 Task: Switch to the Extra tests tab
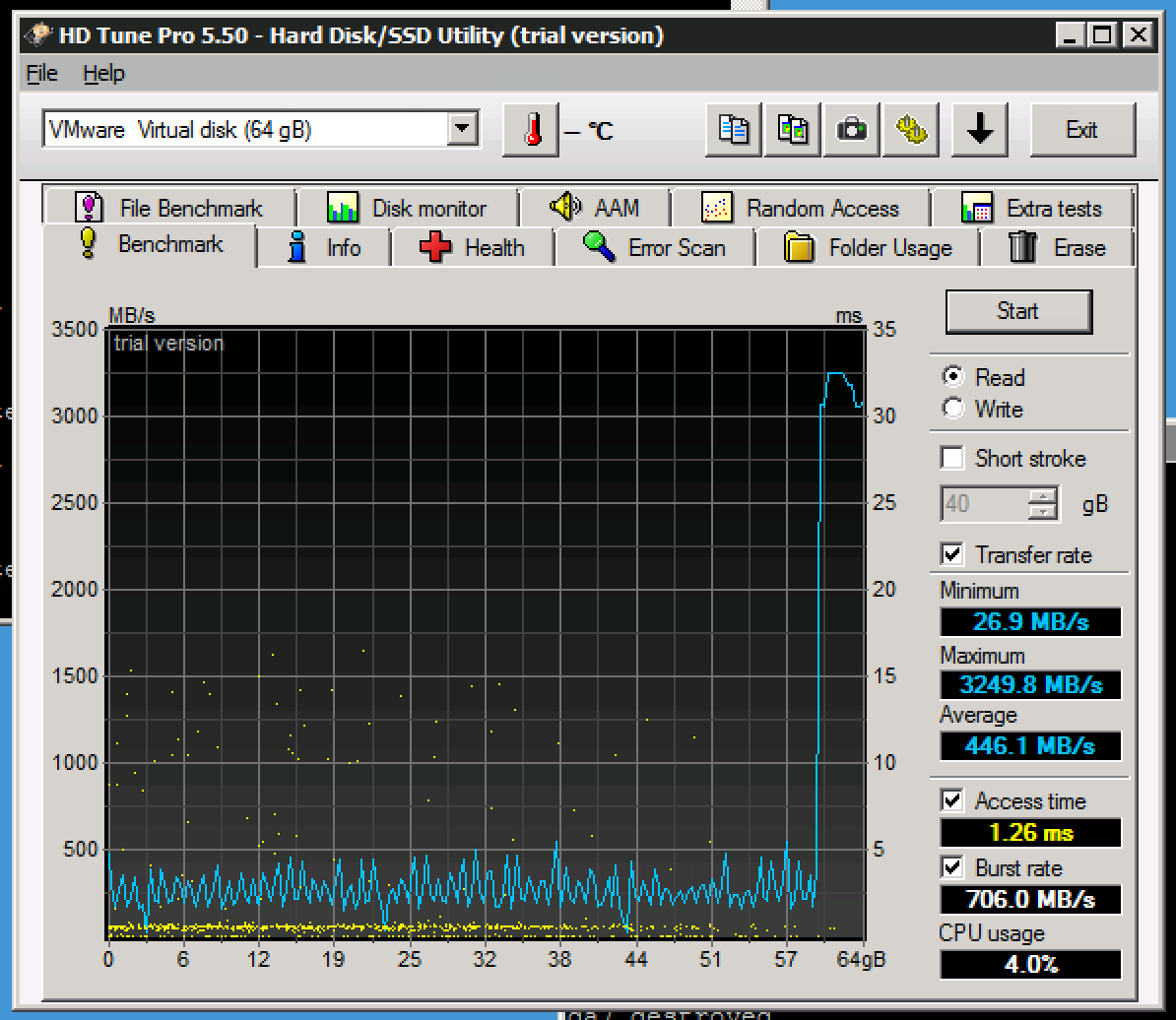(1032, 209)
